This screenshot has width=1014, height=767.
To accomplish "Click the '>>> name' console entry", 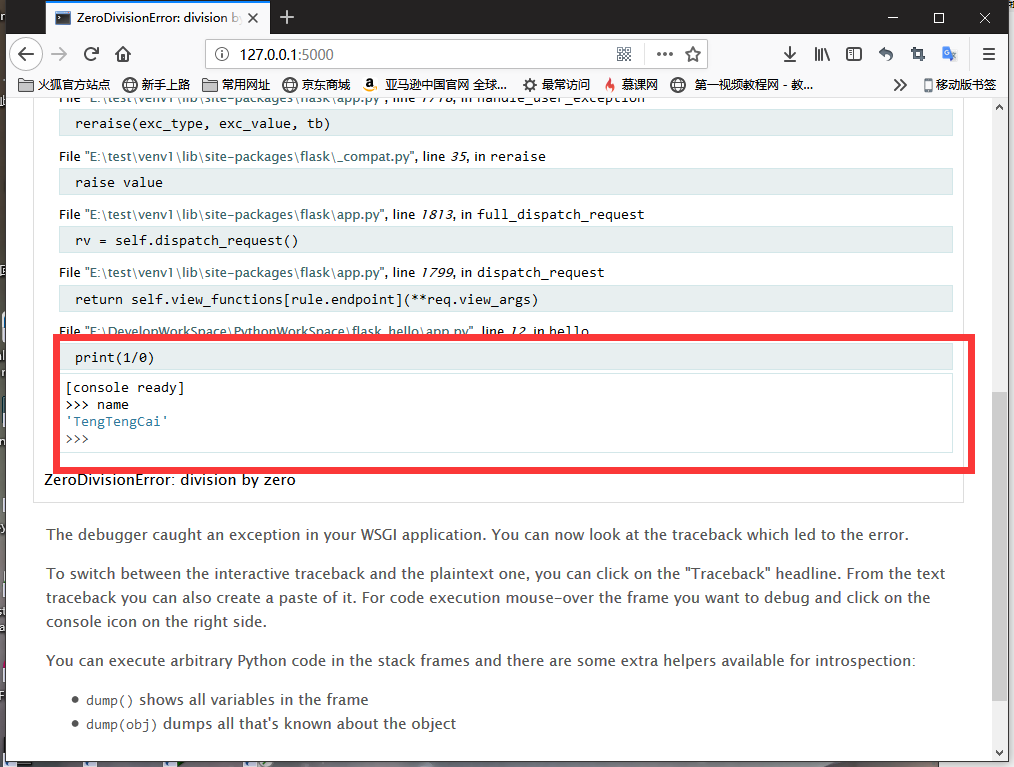I will click(97, 405).
